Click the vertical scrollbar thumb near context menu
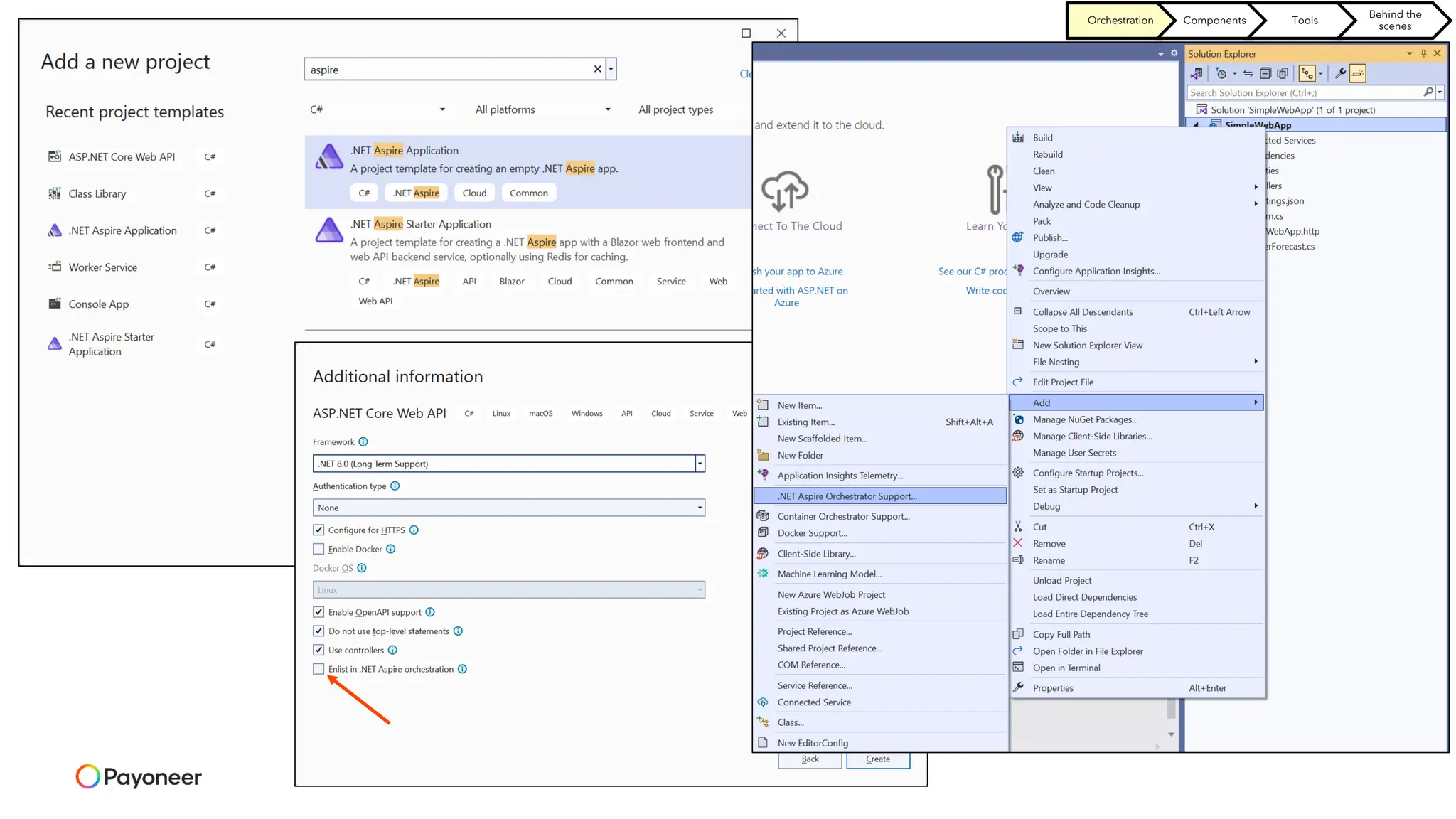The width and height of the screenshot is (1456, 819). pos(1171,709)
